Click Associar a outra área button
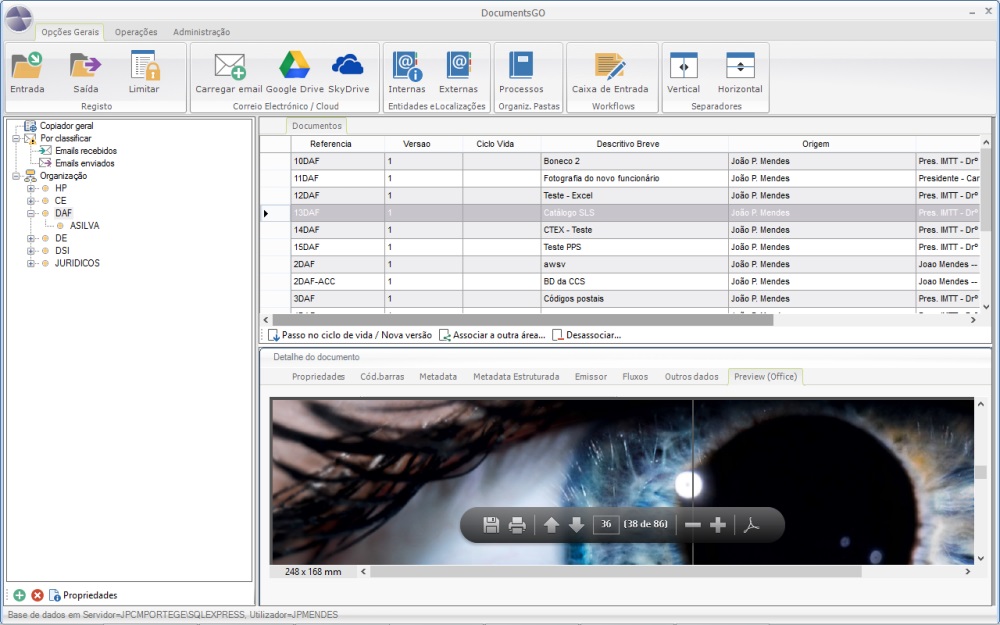Image resolution: width=1000 pixels, height=625 pixels. coord(492,335)
